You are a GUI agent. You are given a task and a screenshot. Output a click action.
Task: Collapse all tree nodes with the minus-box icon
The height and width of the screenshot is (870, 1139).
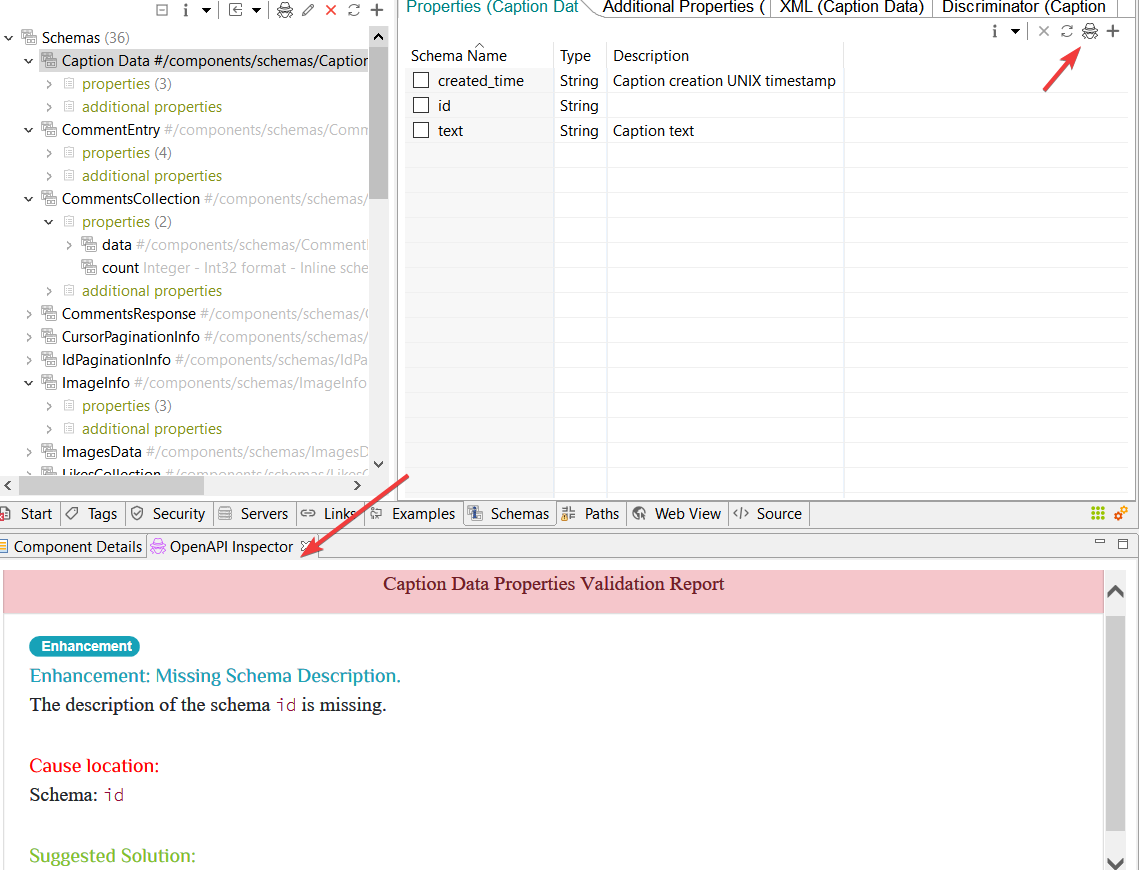coord(162,10)
